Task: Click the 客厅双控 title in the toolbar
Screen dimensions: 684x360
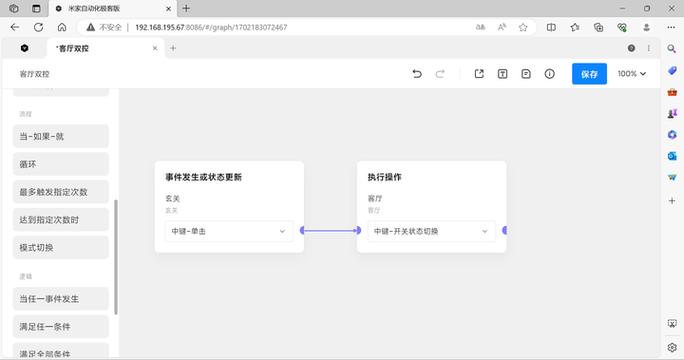Action: 34,74
